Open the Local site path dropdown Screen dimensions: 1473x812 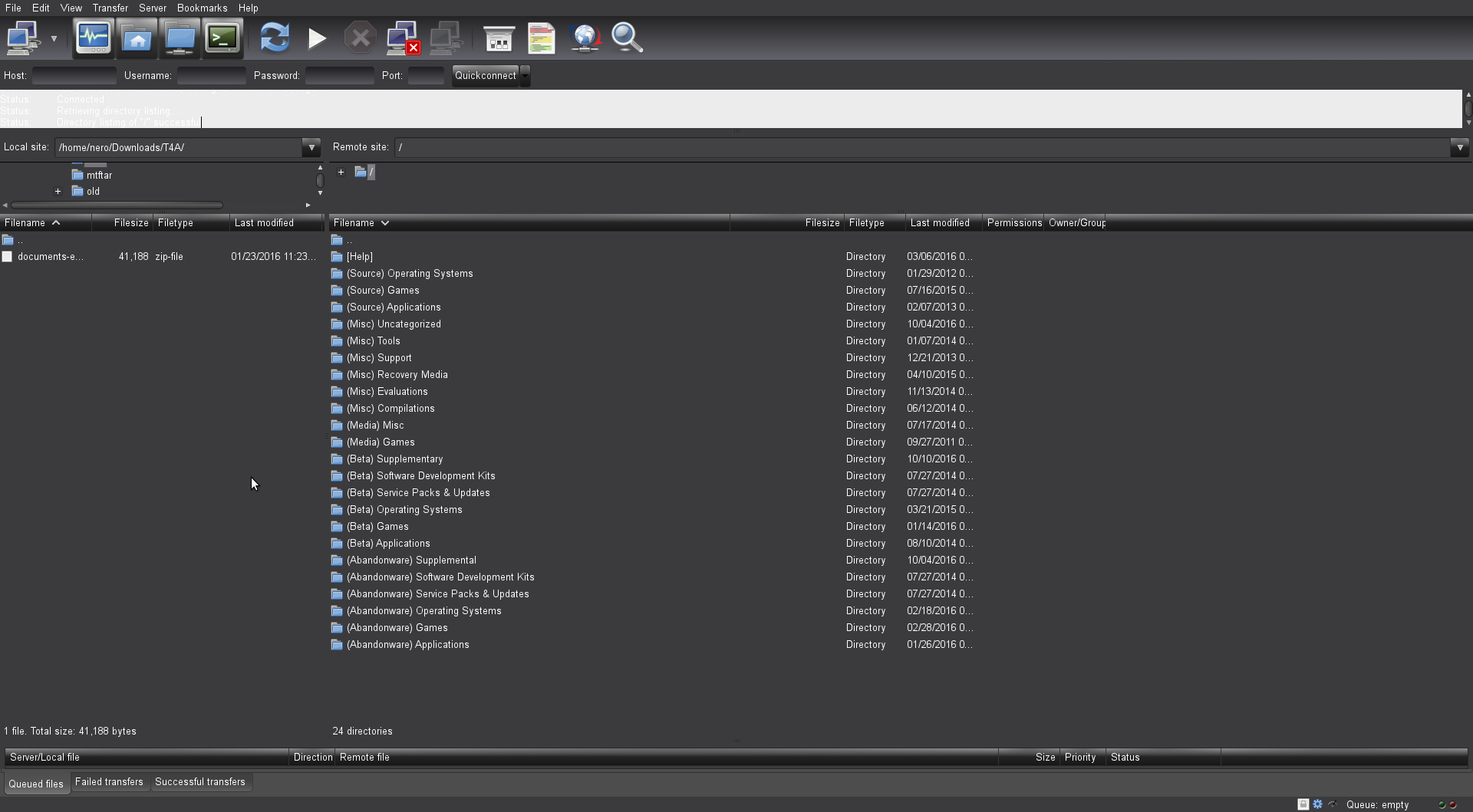point(311,147)
